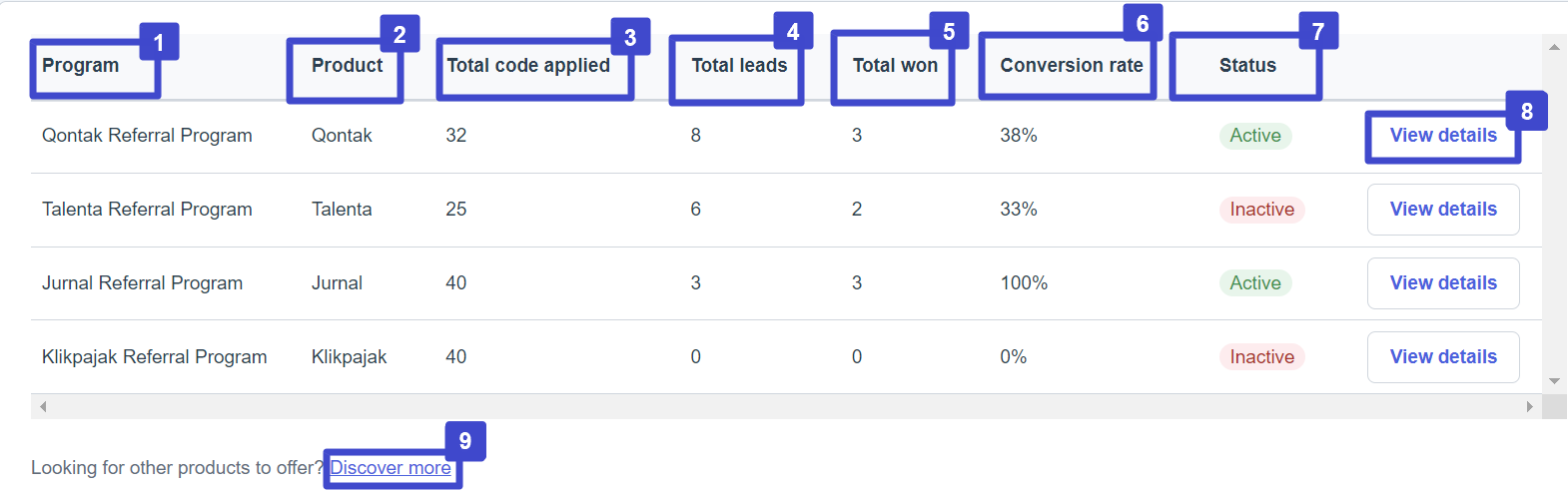Open View details for Talenta Referral Program

click(1443, 210)
